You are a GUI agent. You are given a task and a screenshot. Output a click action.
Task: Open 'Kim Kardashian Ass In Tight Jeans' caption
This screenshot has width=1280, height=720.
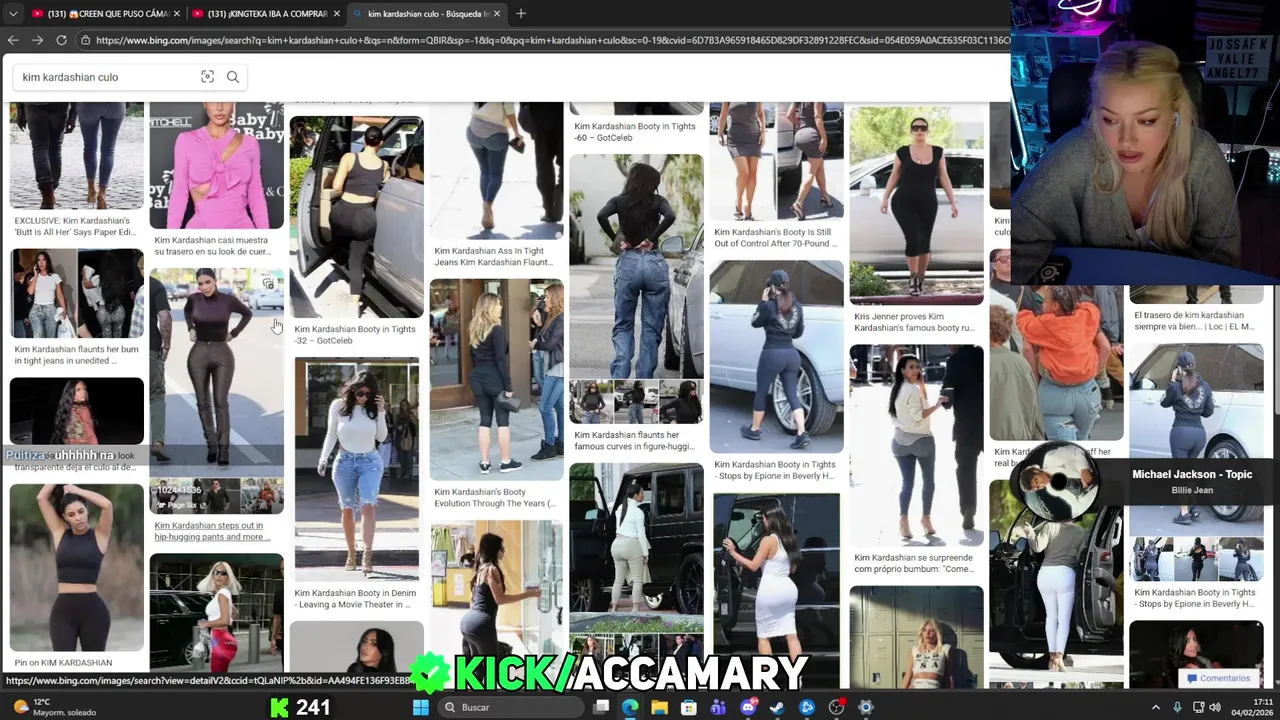[x=494, y=256]
